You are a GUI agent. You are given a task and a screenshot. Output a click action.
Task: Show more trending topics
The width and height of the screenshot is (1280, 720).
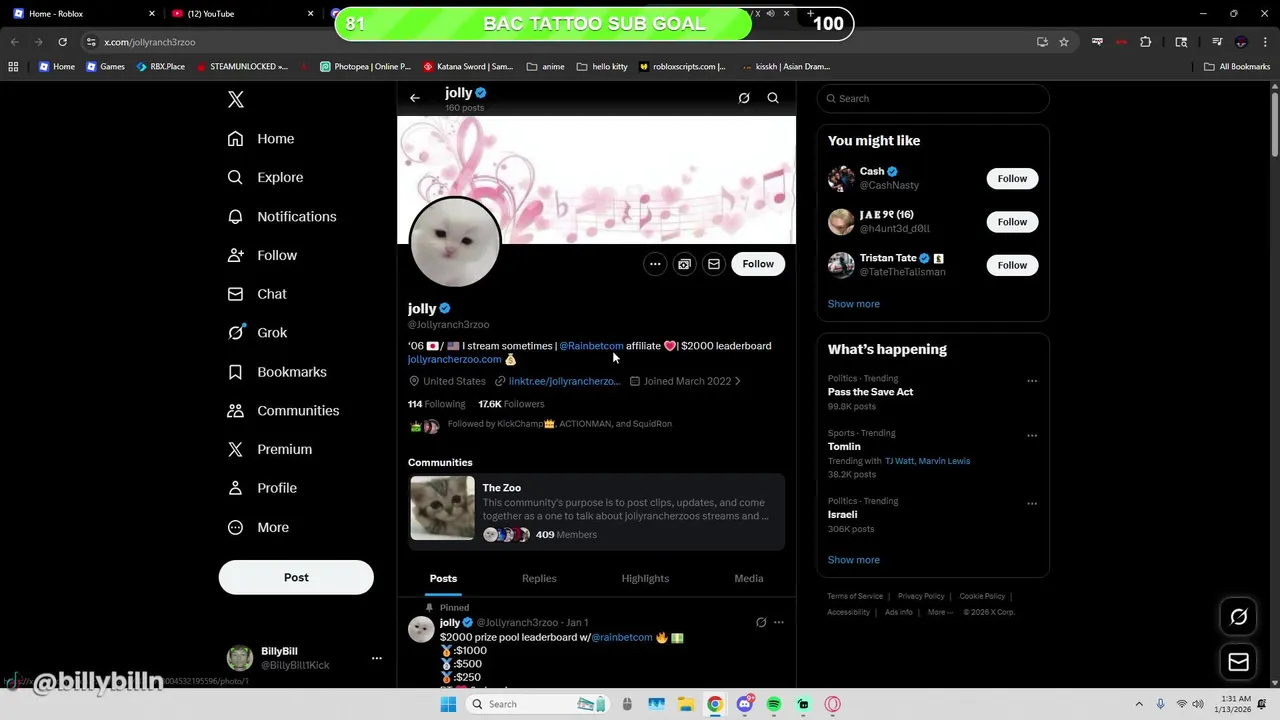click(854, 560)
